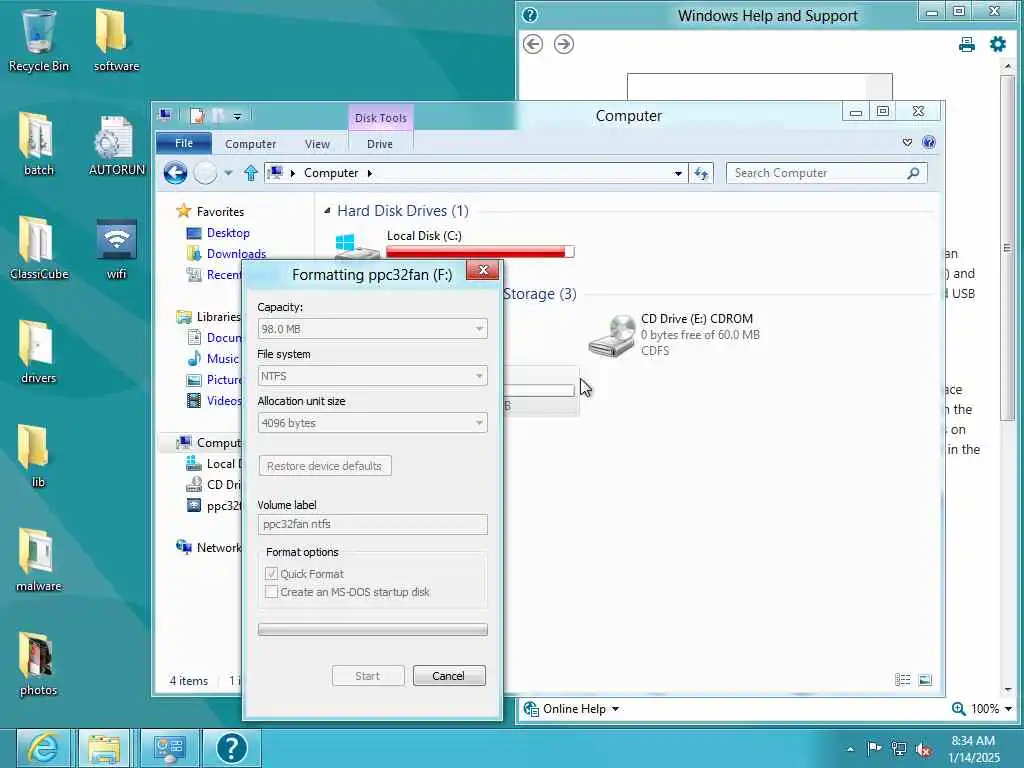Go back in Windows Help and Support

pos(533,44)
